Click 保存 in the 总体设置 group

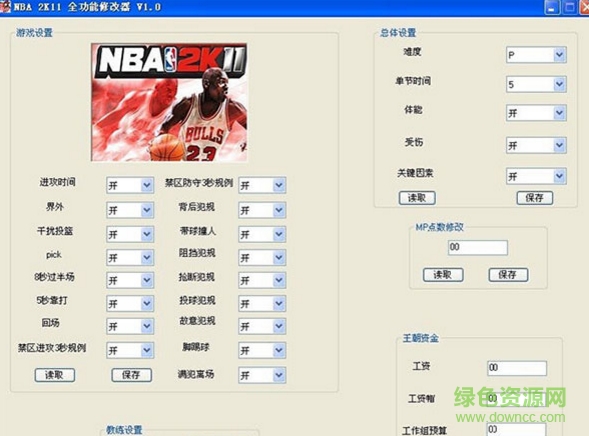pos(535,198)
